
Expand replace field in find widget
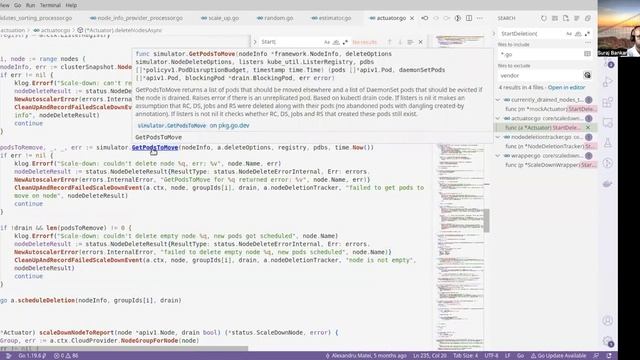tap(255, 42)
